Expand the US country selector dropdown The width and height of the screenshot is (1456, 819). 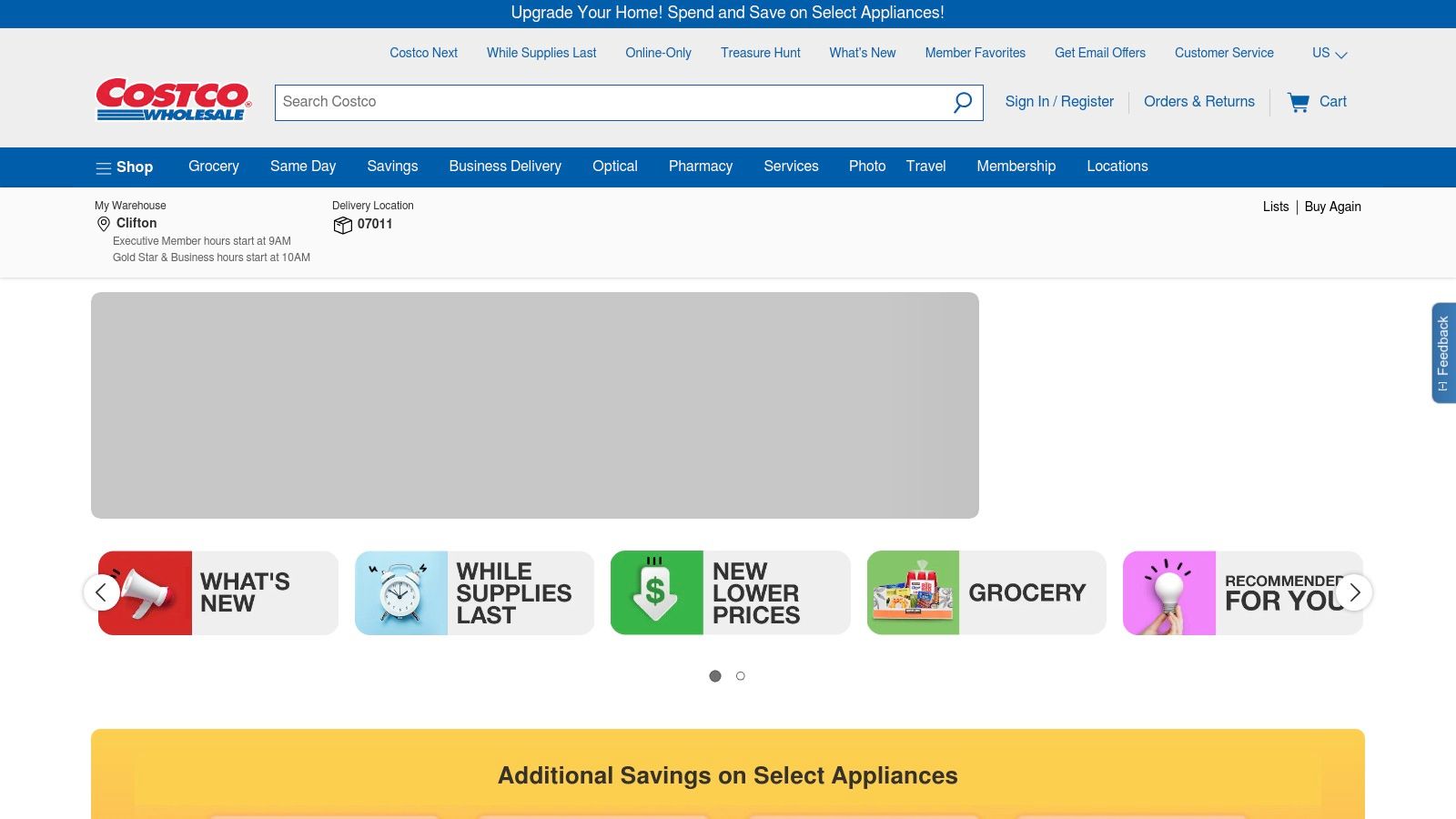[1330, 54]
